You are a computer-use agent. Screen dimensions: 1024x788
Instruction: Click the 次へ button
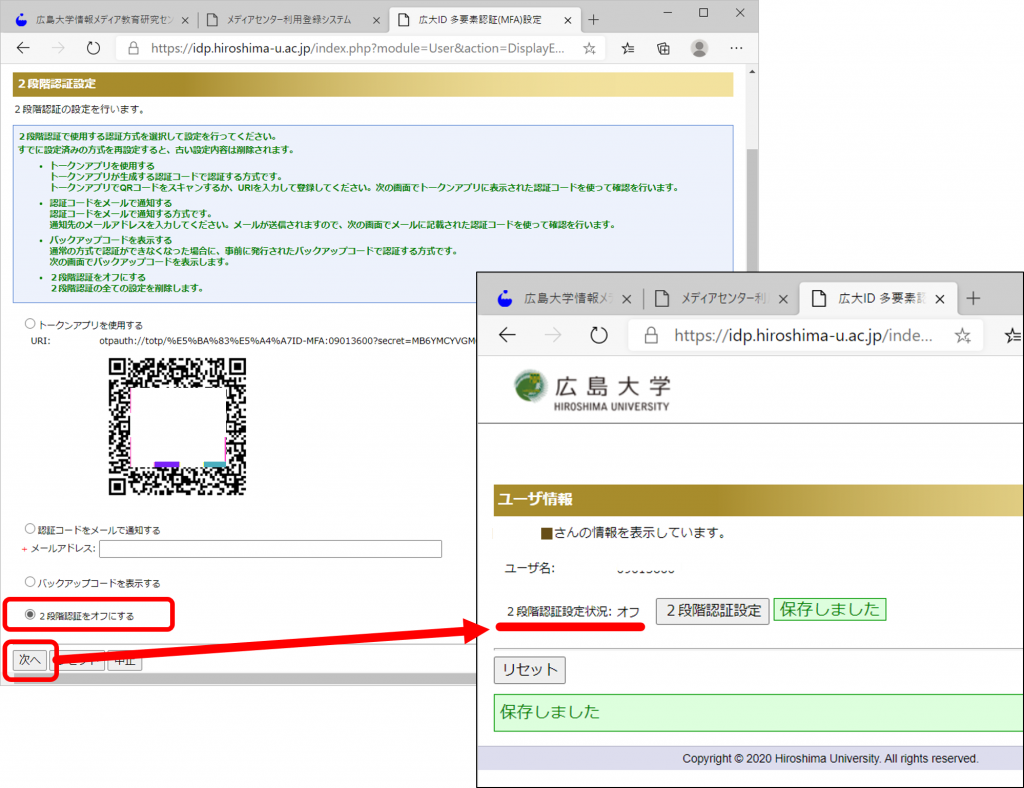tap(29, 660)
